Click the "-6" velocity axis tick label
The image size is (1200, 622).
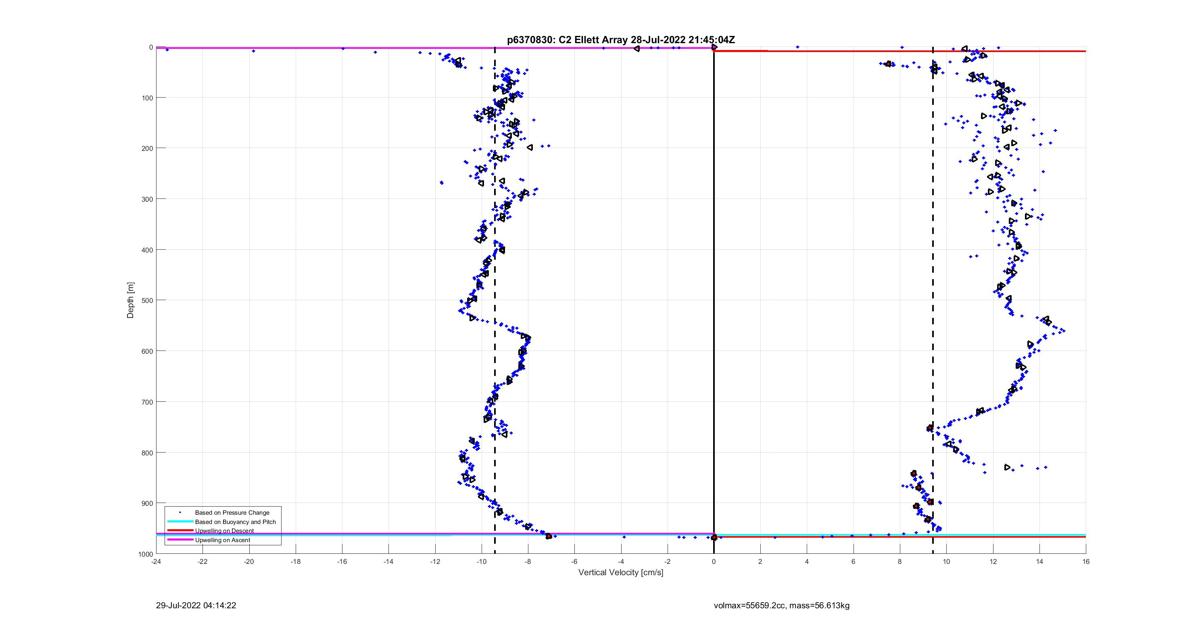pyautogui.click(x=575, y=562)
